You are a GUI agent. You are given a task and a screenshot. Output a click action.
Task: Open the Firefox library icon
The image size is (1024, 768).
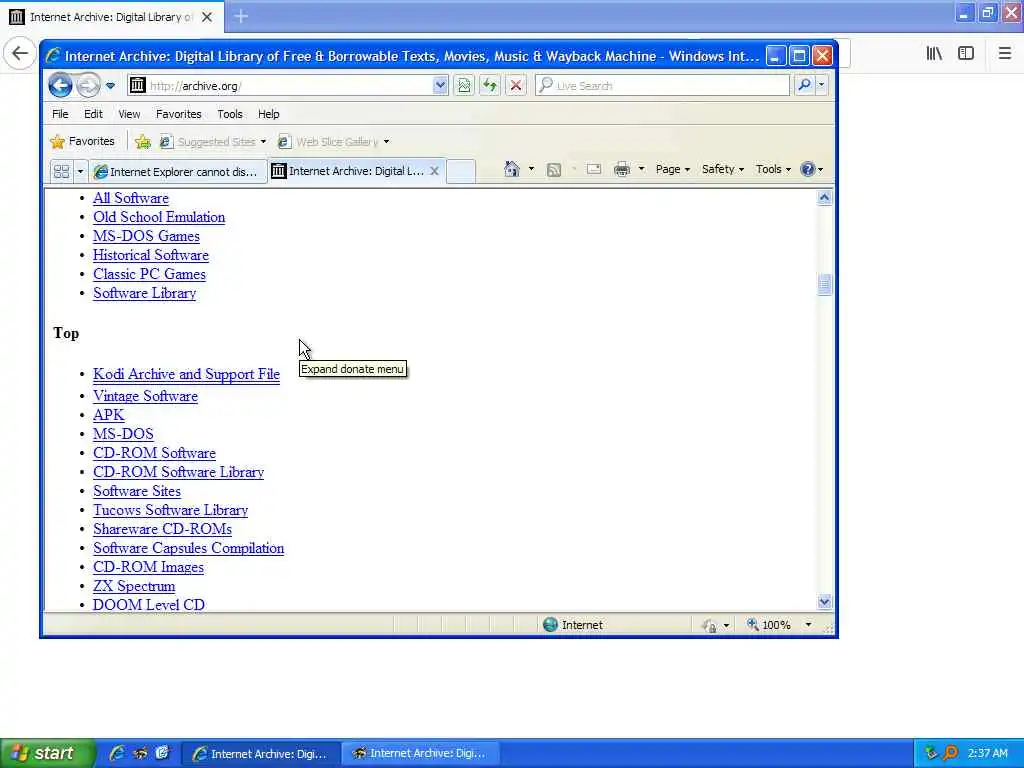[x=934, y=53]
